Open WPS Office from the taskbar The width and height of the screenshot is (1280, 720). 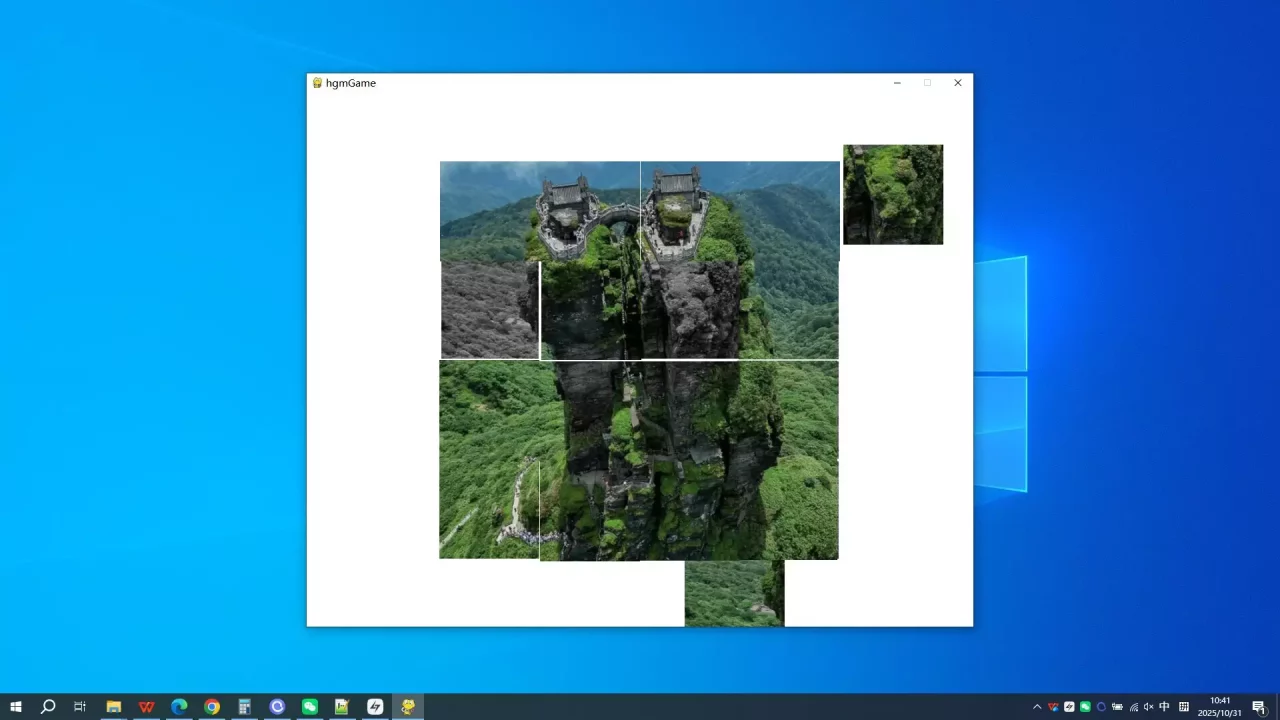pyautogui.click(x=146, y=707)
